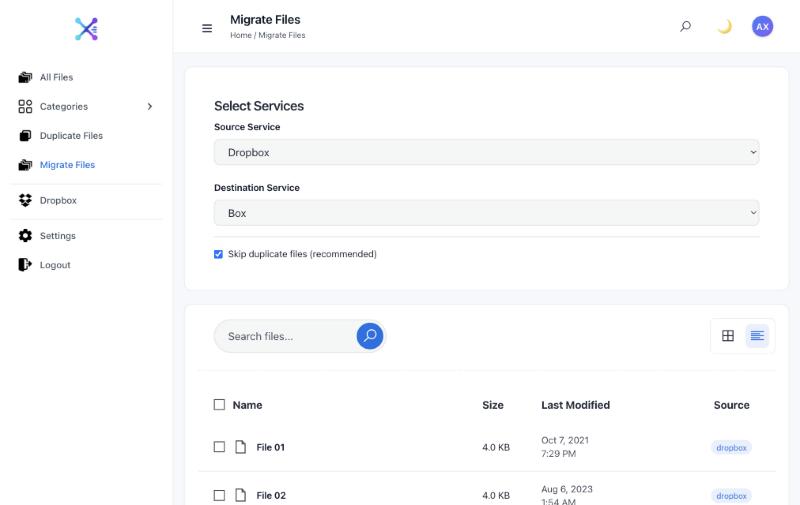The width and height of the screenshot is (800, 505).
Task: Click the Settings gear icon
Action: [25, 236]
